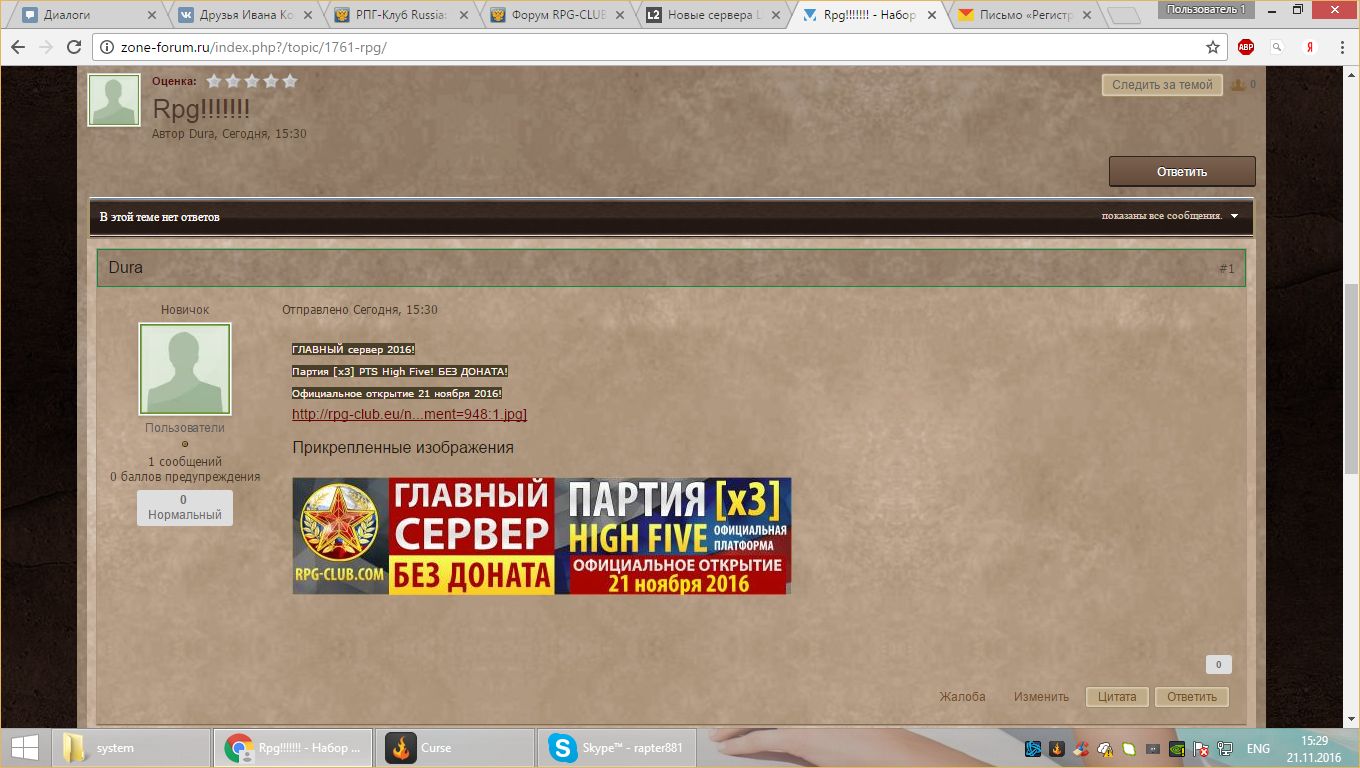Expand the показаны все сообщения filter

(x=1170, y=216)
